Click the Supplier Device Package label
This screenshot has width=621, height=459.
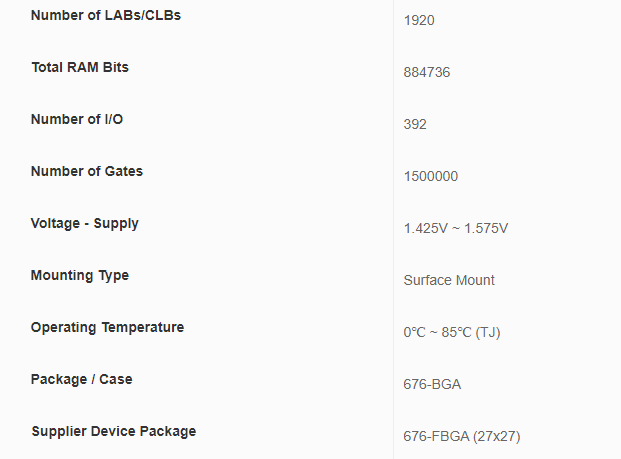pyautogui.click(x=113, y=432)
